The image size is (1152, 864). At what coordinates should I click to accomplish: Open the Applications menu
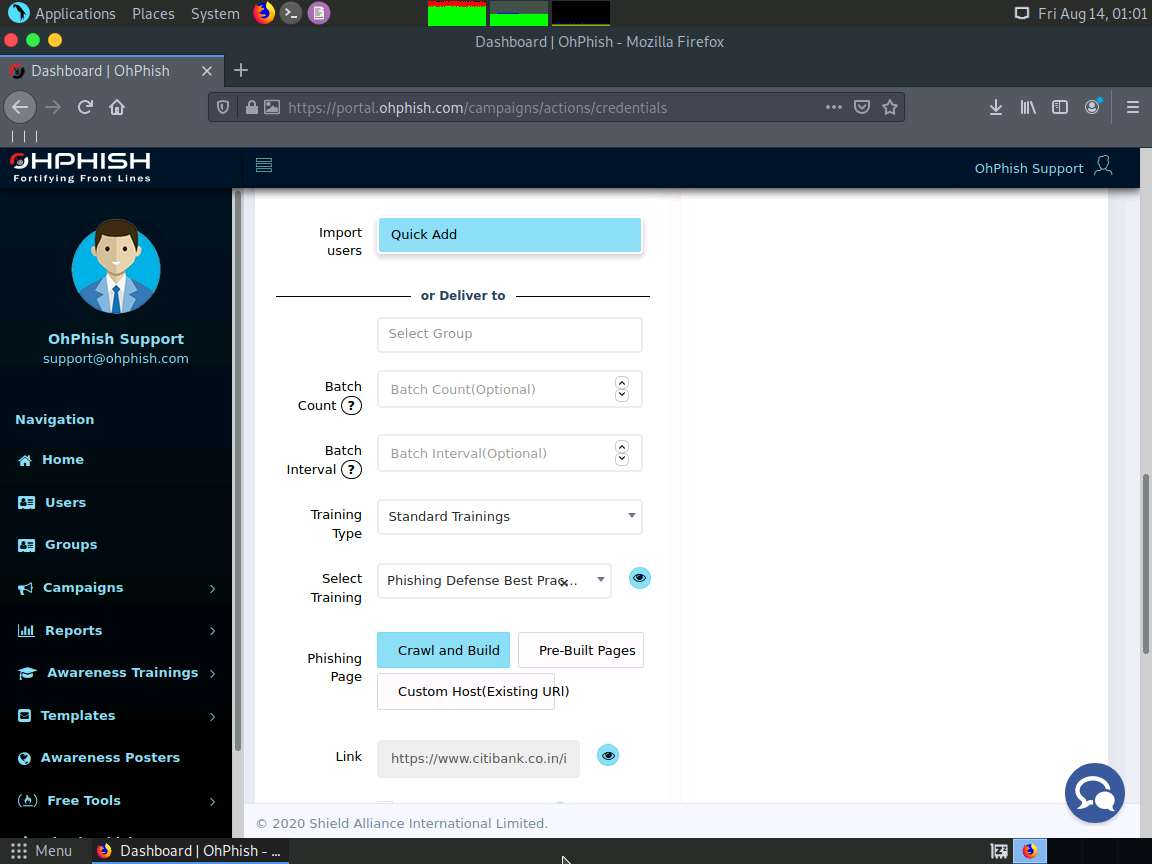[x=62, y=13]
